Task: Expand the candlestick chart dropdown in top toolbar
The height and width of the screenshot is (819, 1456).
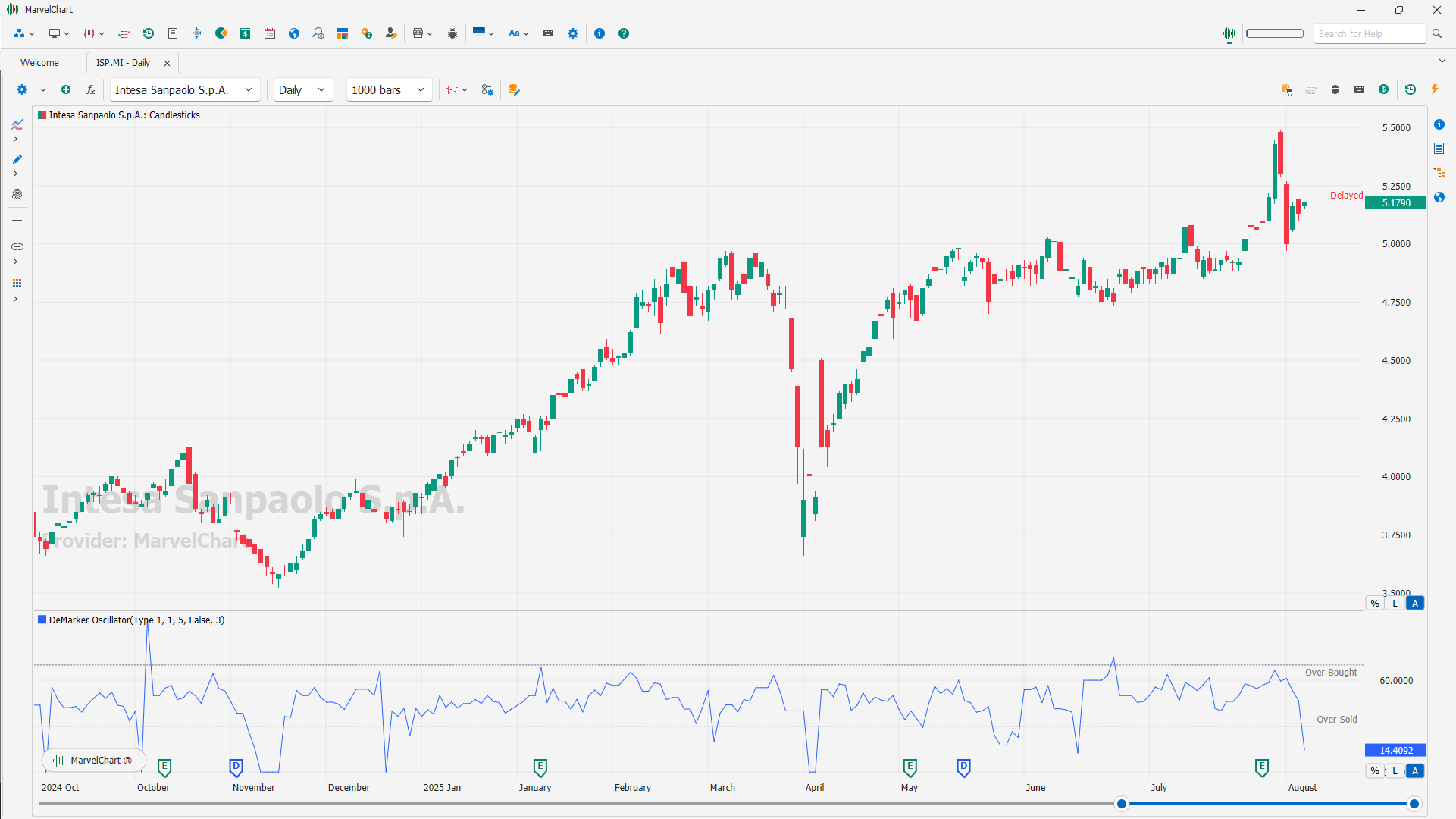Action: (94, 33)
